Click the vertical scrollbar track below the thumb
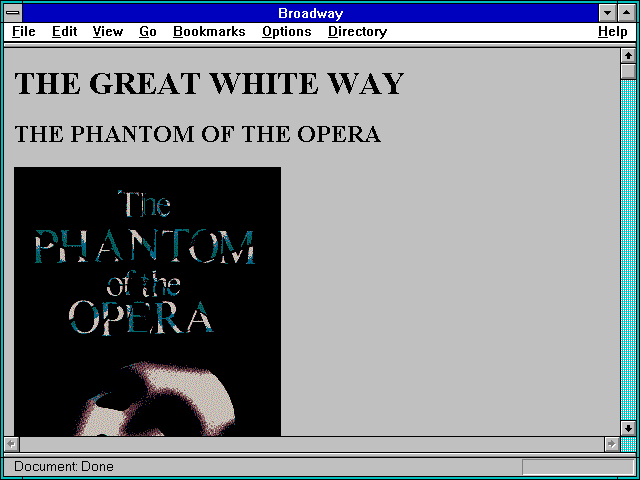Screen dimensions: 640x480 click(x=628, y=250)
